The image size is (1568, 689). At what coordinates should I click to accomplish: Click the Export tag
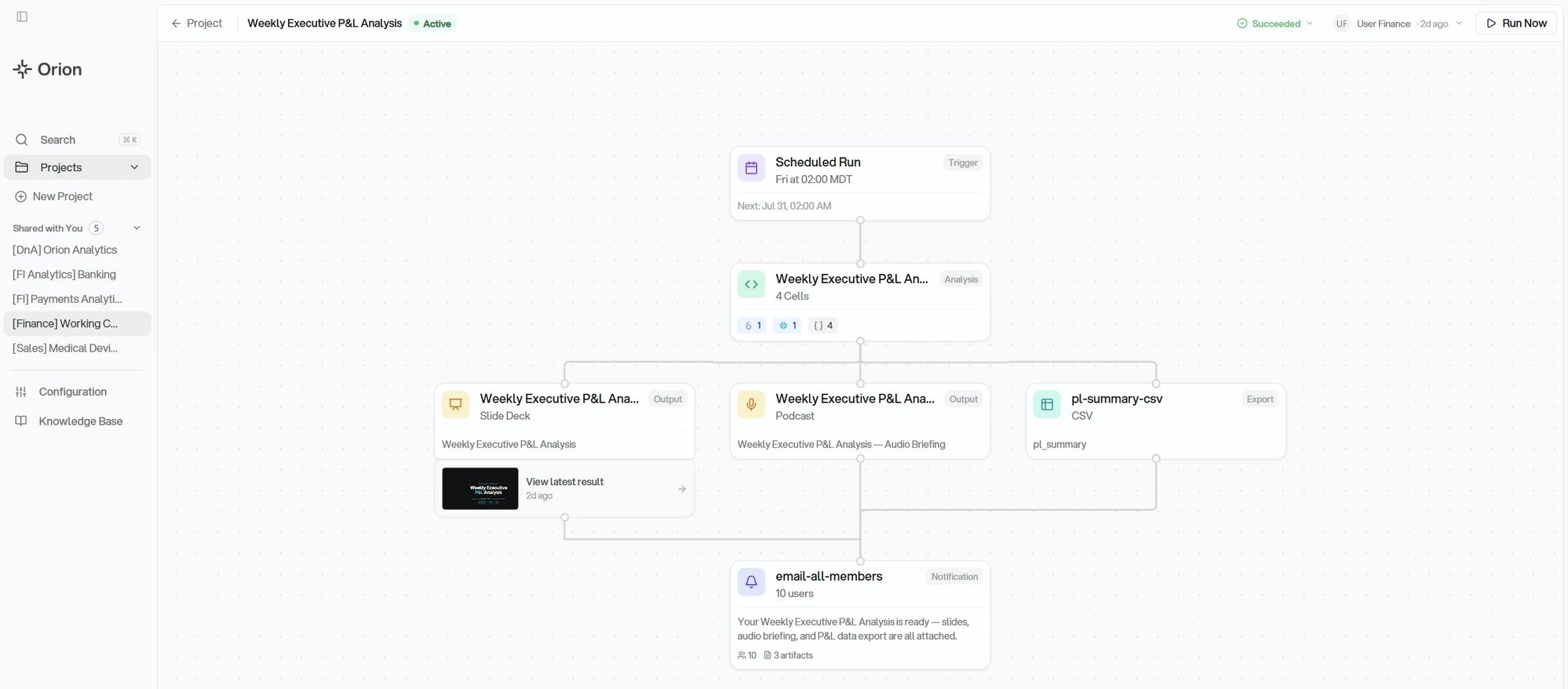pos(1260,399)
